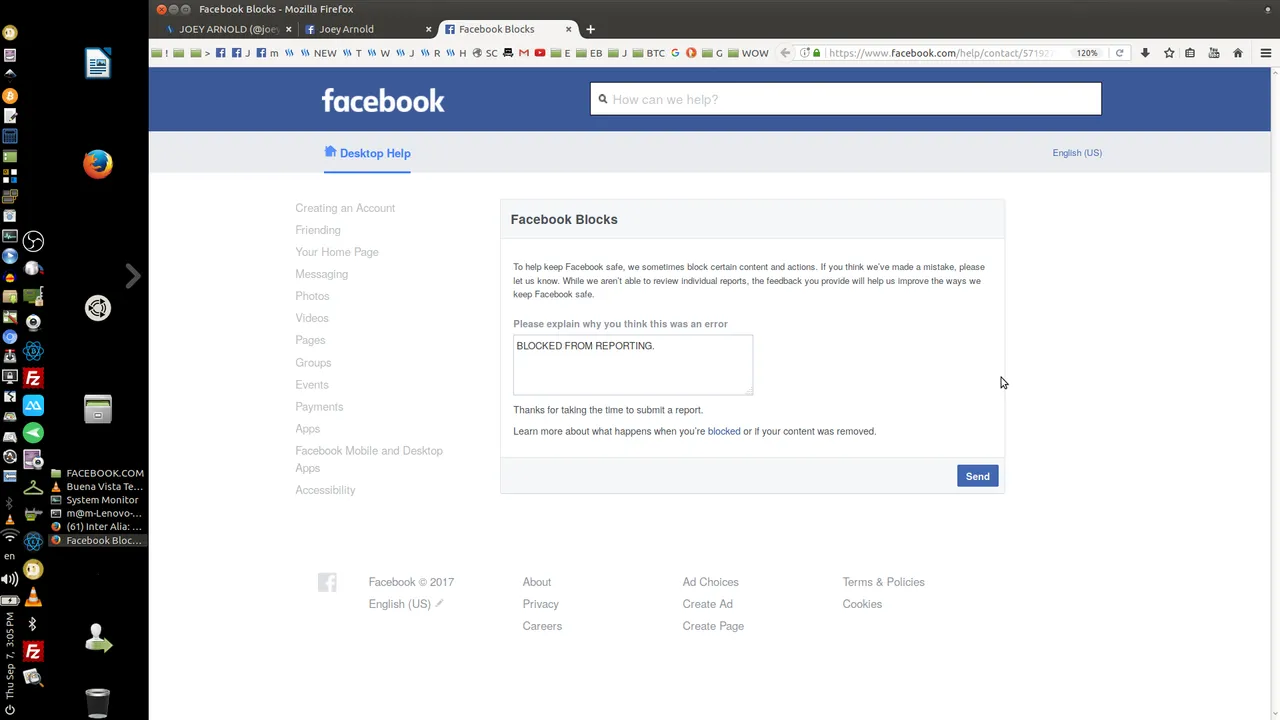Click the volume speaker icon in panel
The image size is (1280, 720).
(x=10, y=579)
